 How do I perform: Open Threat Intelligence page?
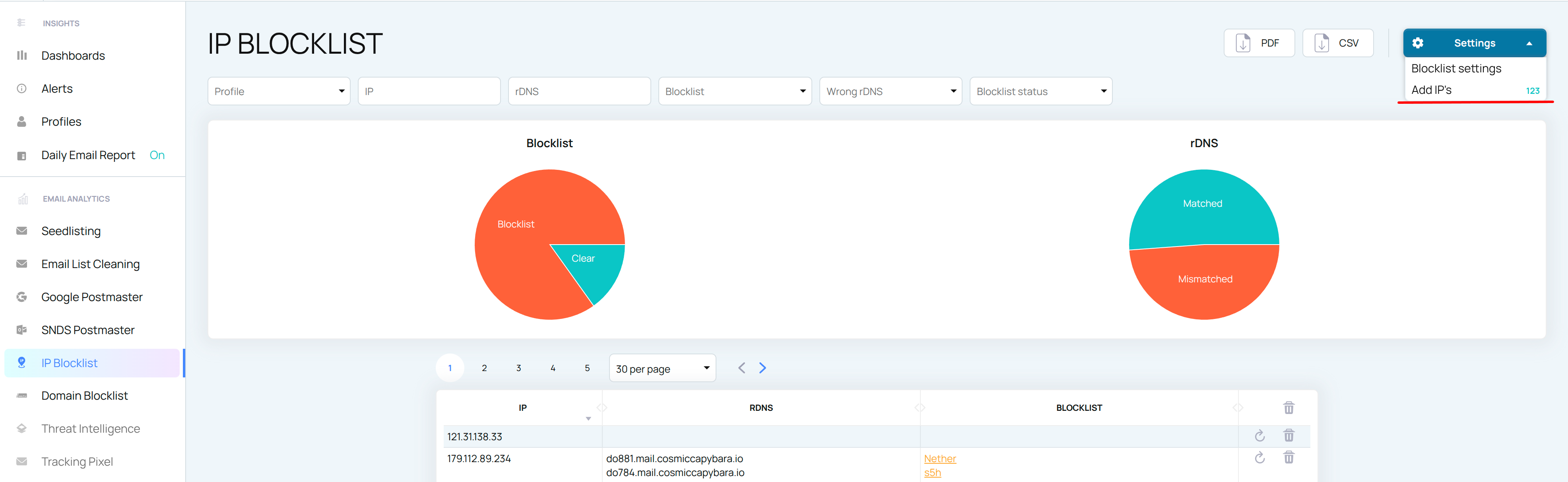point(91,429)
